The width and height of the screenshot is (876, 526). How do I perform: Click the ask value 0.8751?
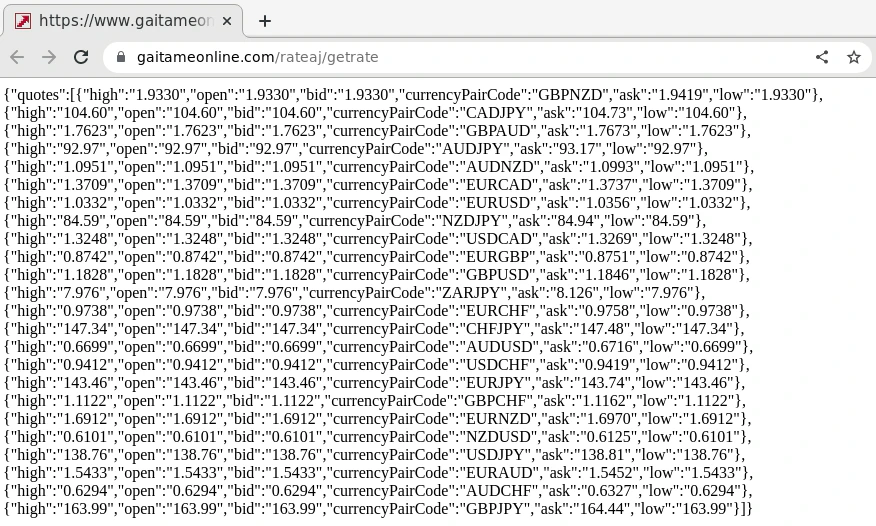point(608,257)
